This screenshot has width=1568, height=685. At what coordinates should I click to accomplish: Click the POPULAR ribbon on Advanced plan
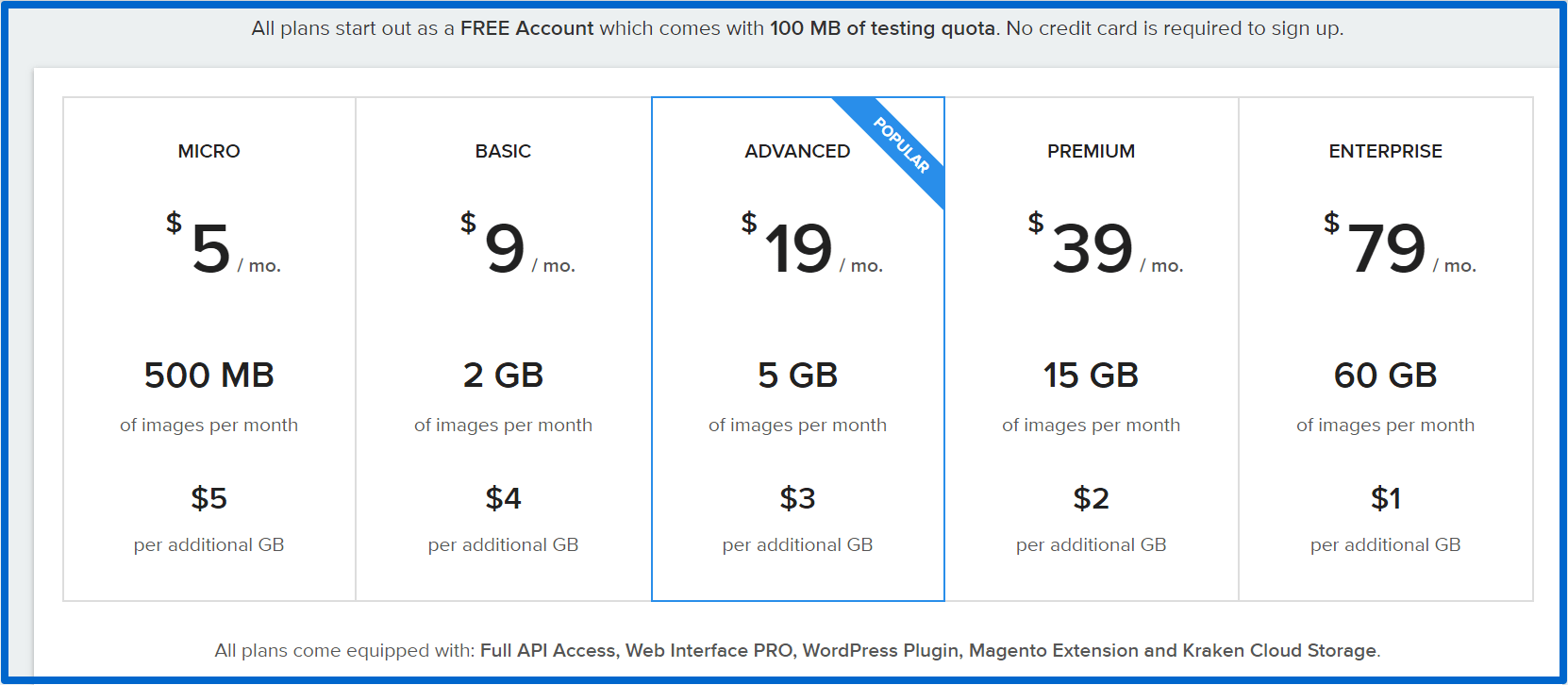[901, 145]
